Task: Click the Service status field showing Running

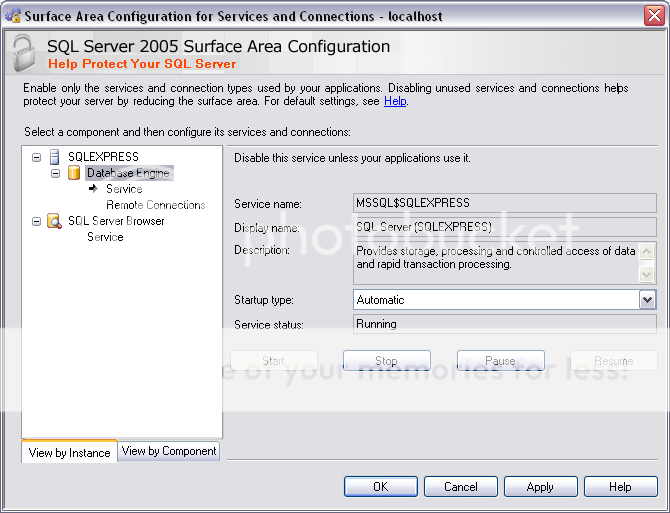Action: (505, 324)
